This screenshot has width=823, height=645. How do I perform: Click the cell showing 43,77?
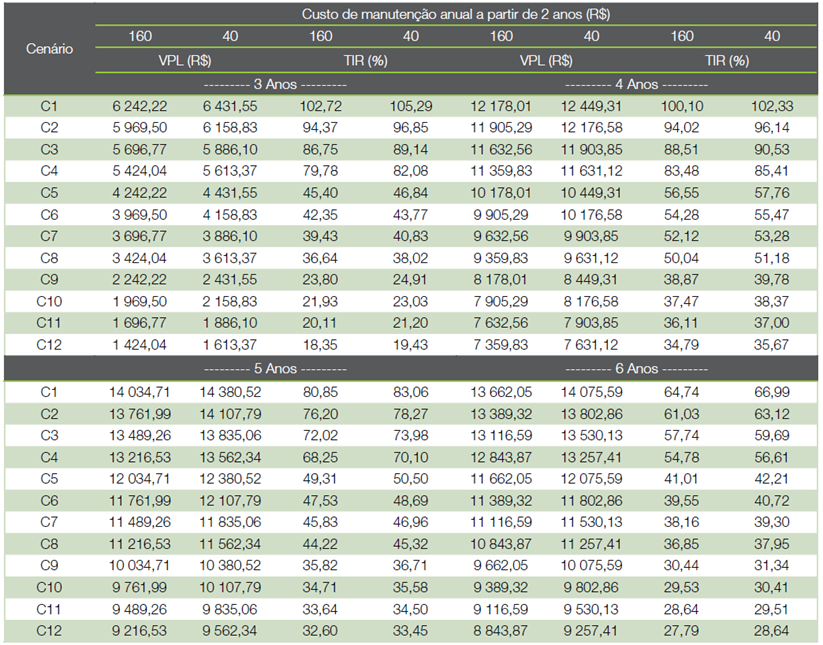click(410, 215)
